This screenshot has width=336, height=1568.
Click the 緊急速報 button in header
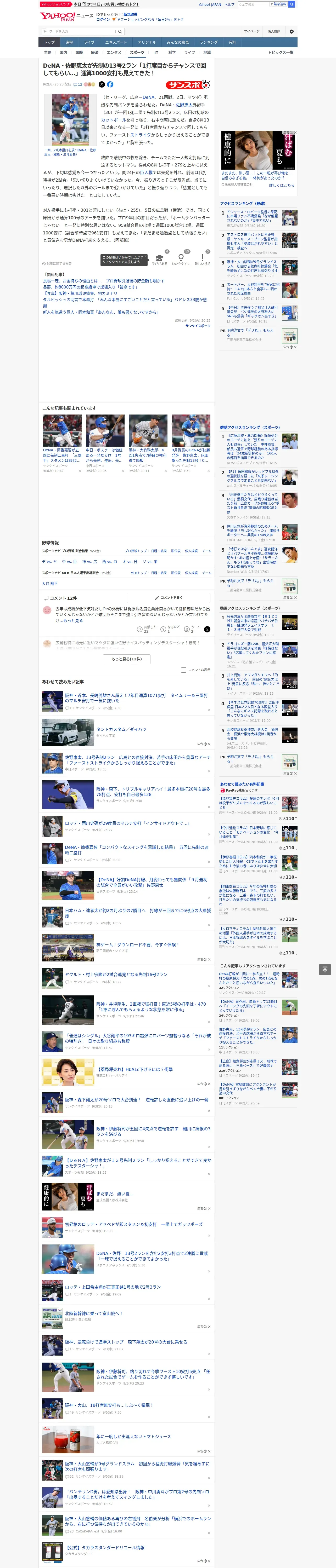279,4
